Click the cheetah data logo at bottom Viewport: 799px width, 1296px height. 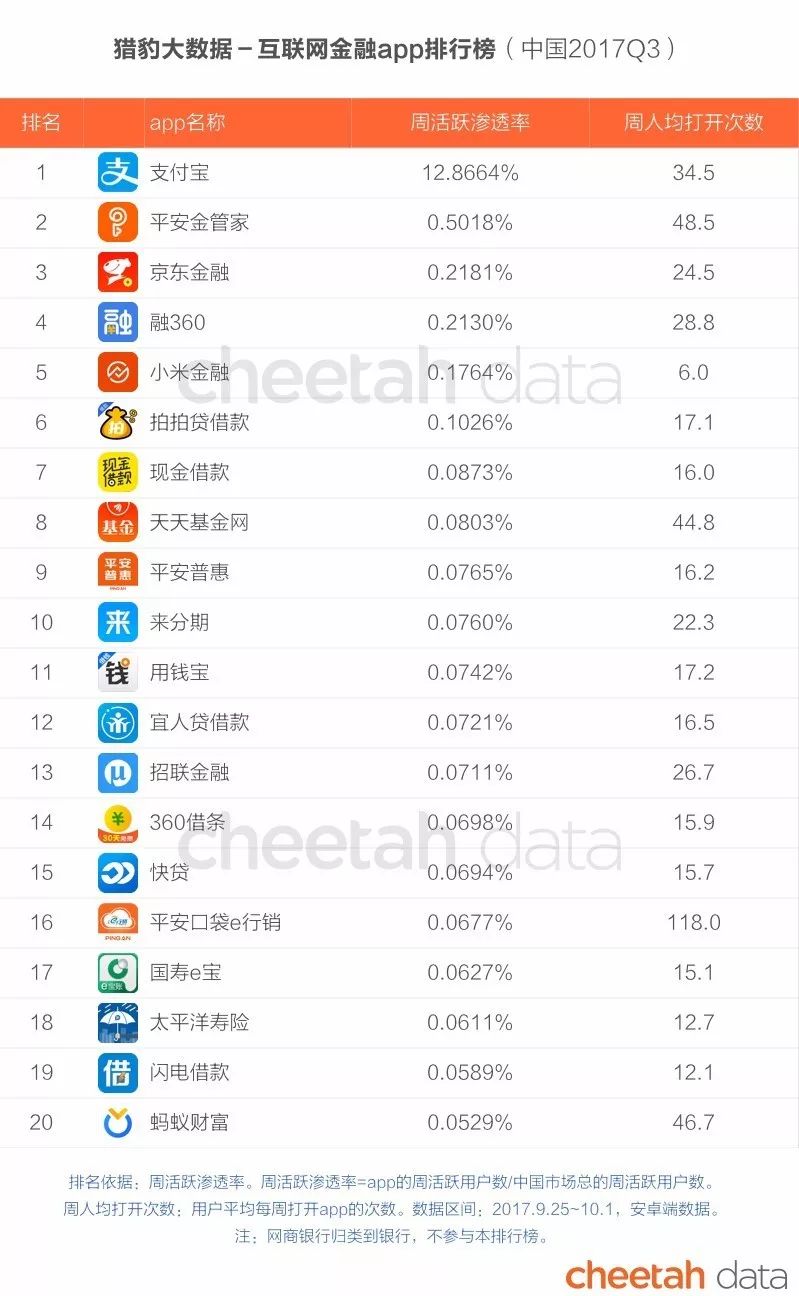click(x=677, y=1275)
